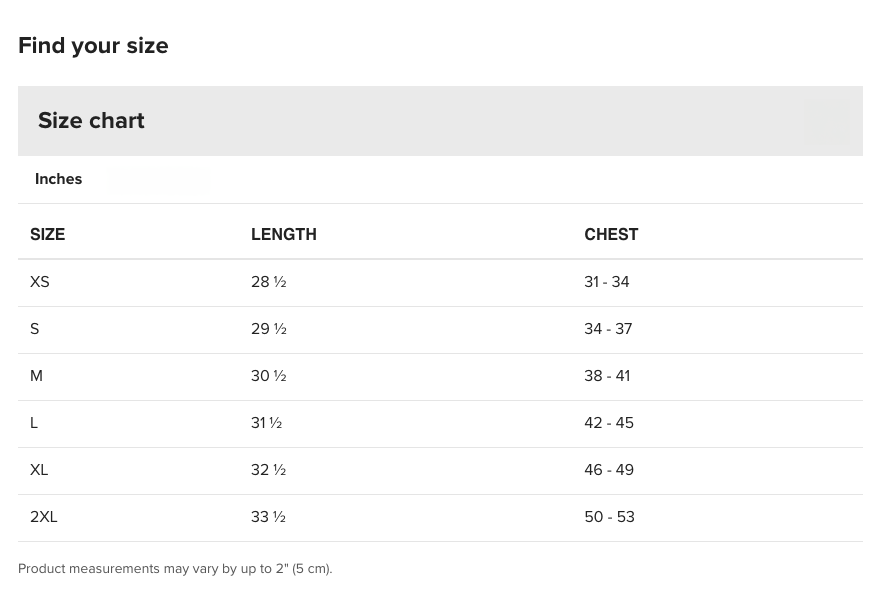Image resolution: width=883 pixels, height=599 pixels.
Task: Select the 2XL size row label
Action: point(43,517)
